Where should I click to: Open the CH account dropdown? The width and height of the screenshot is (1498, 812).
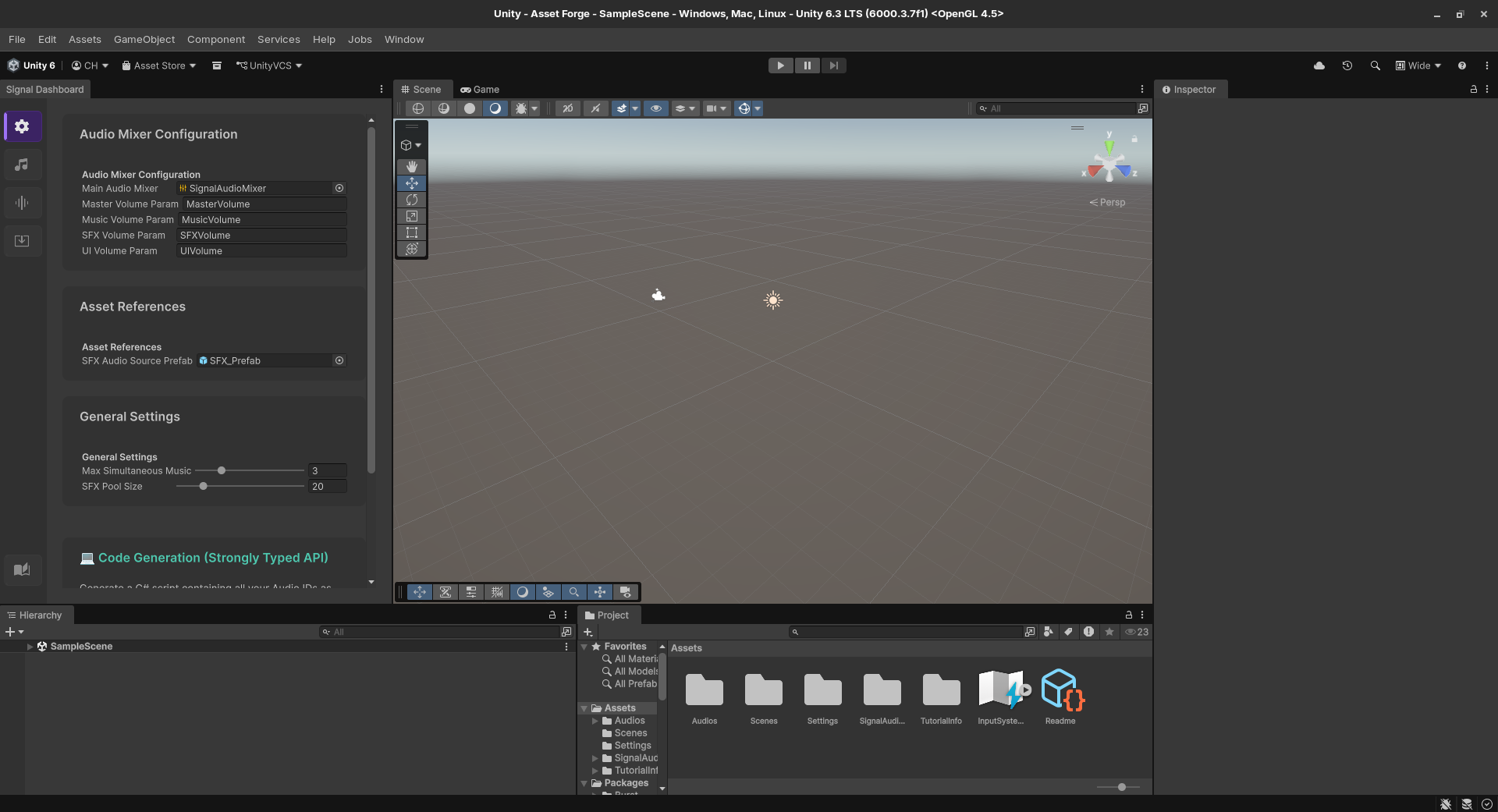pyautogui.click(x=90, y=66)
